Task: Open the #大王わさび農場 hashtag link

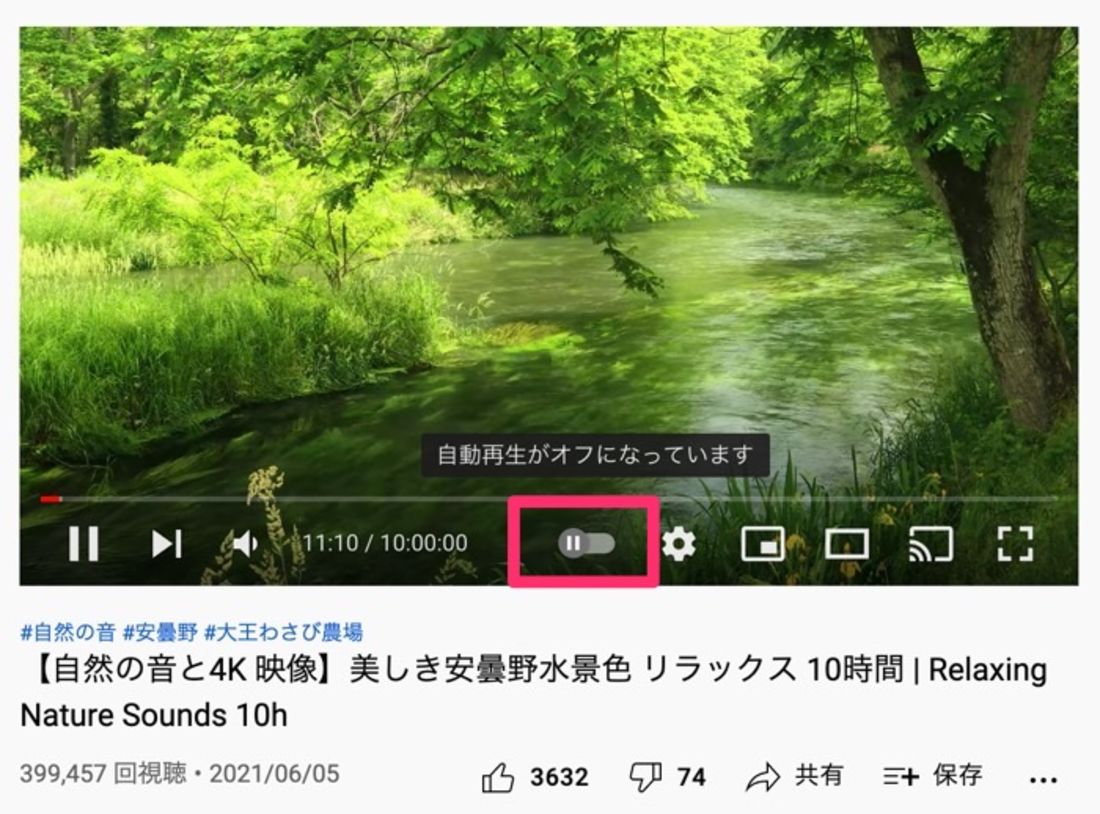Action: click(283, 632)
